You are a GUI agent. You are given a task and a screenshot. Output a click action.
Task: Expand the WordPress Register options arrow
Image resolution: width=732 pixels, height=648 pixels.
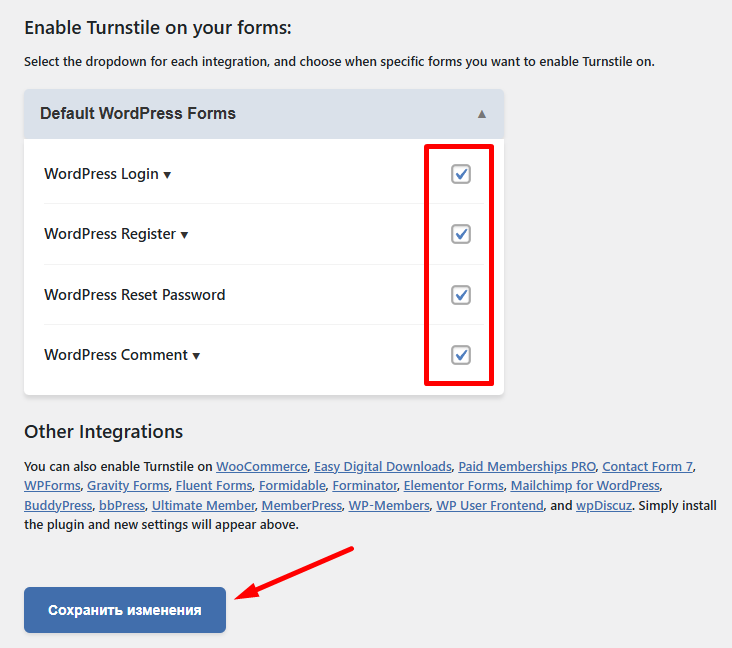point(184,235)
